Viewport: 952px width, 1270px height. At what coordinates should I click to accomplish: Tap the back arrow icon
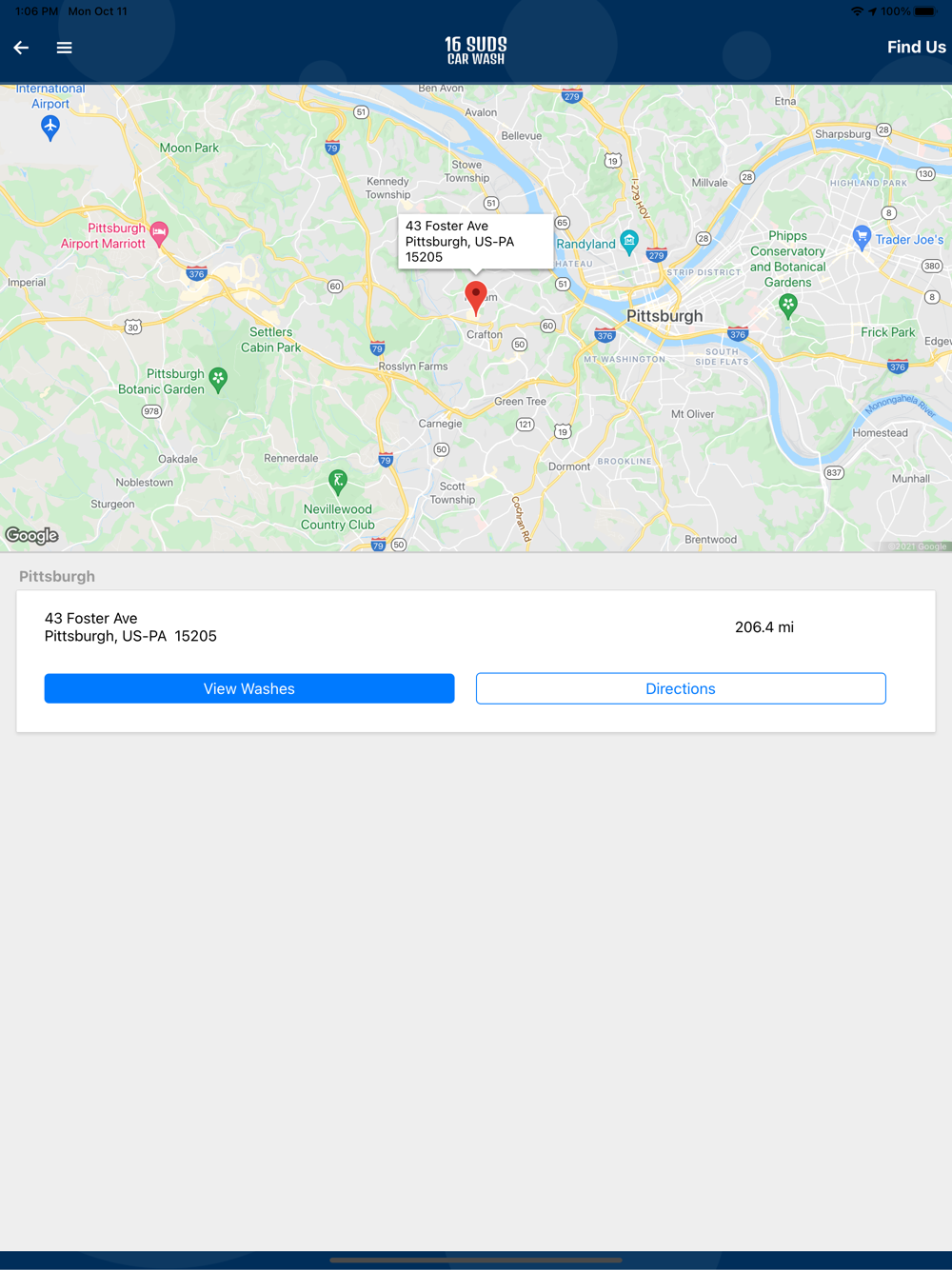tap(21, 48)
